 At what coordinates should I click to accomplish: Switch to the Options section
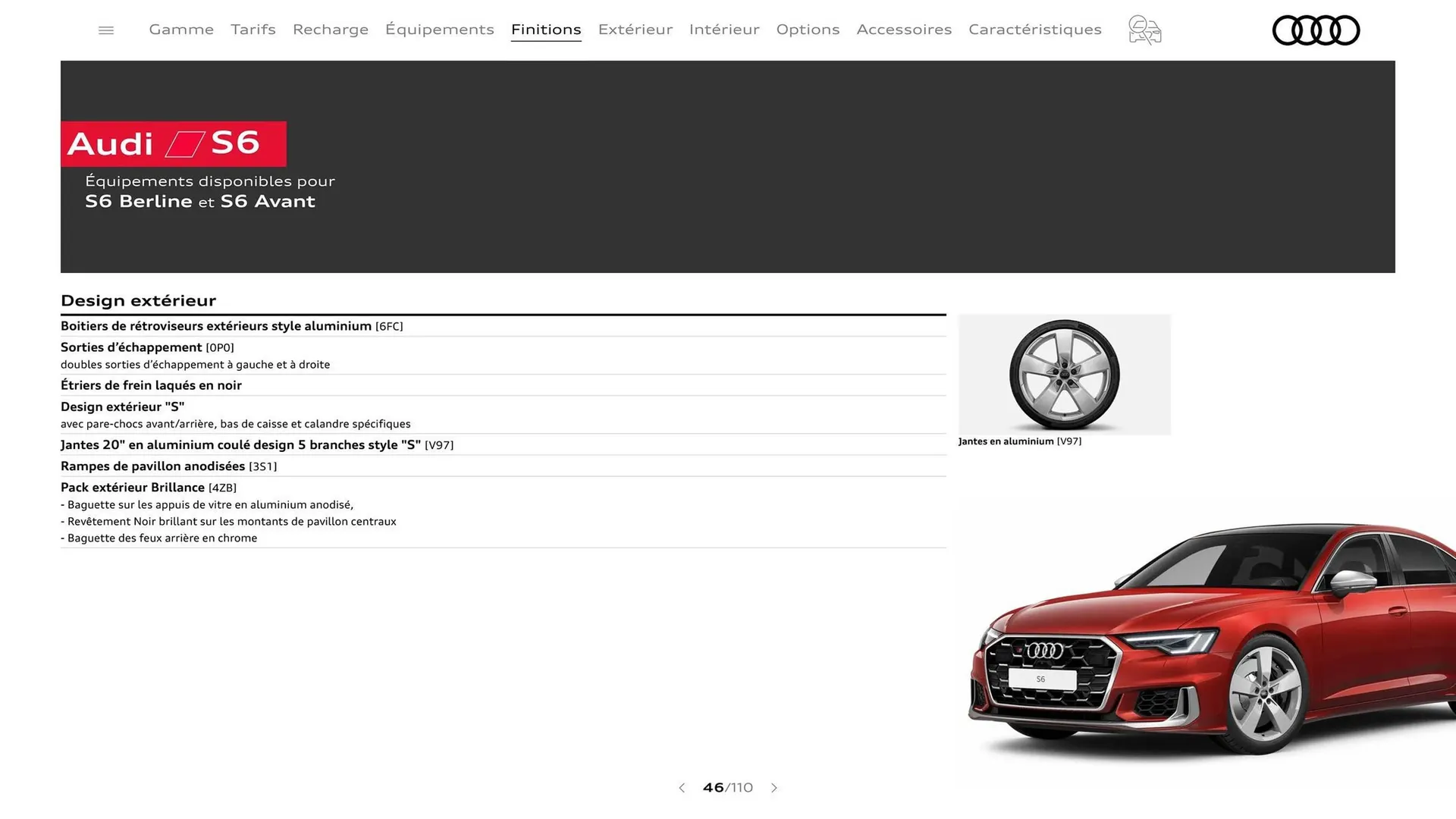pos(808,30)
